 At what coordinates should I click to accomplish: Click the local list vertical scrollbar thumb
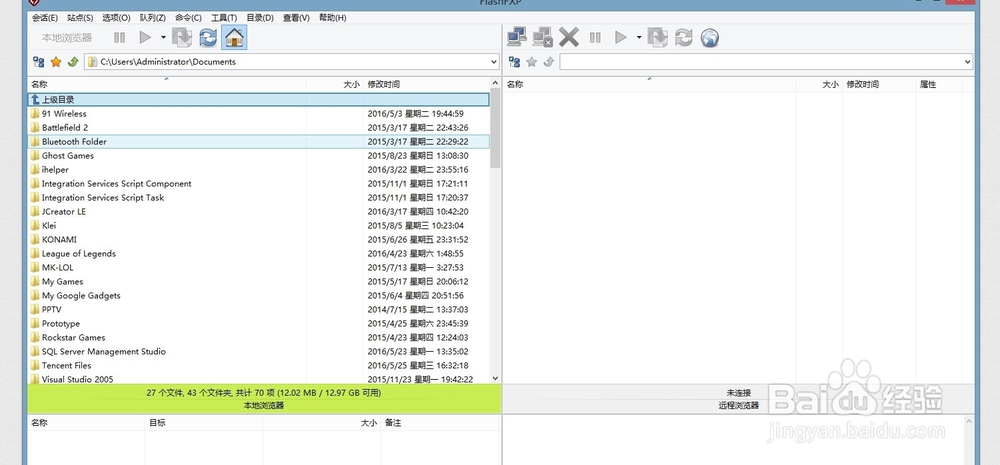[x=495, y=129]
